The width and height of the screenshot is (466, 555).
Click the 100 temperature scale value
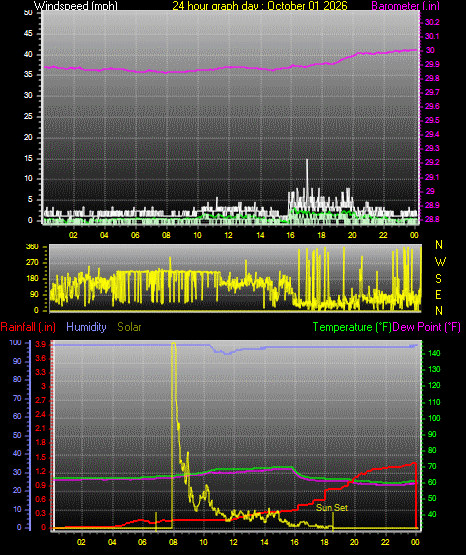(x=434, y=418)
